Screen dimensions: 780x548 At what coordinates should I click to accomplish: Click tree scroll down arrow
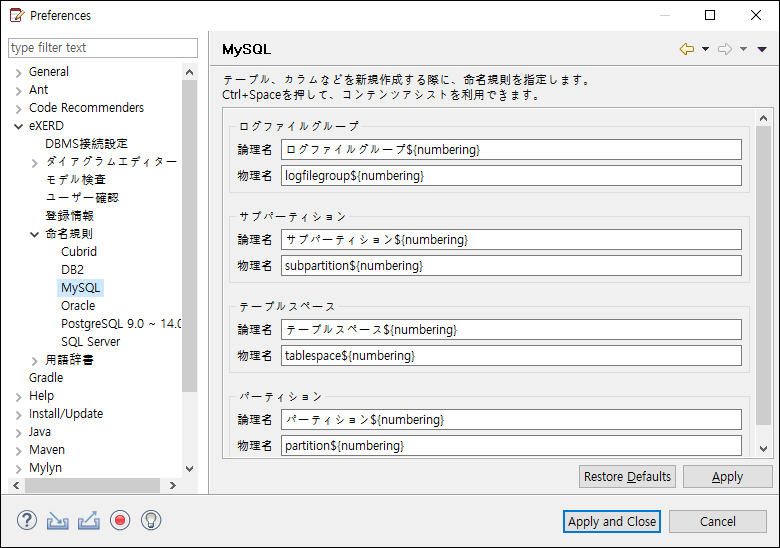pyautogui.click(x=190, y=468)
